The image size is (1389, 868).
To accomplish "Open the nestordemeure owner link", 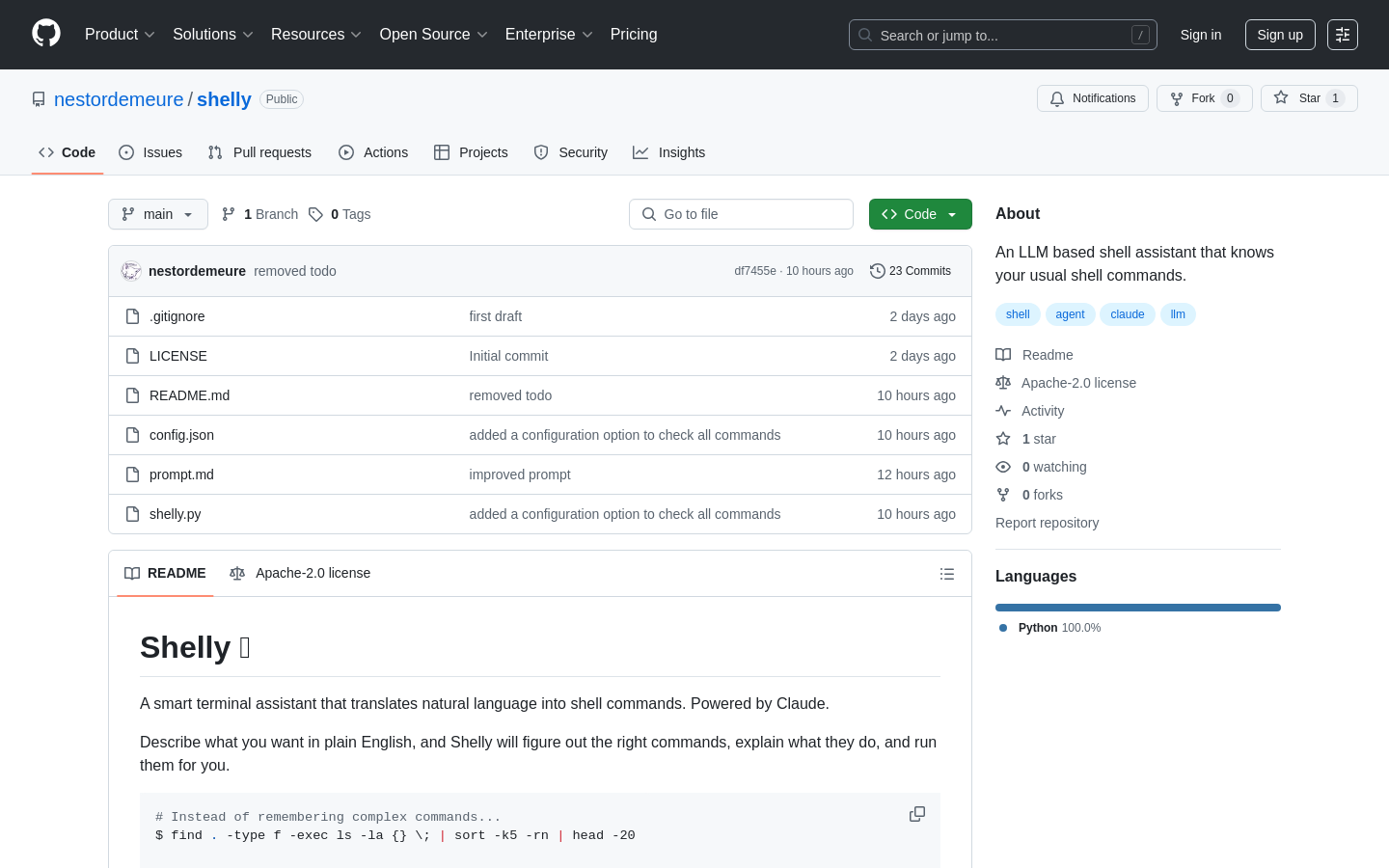I will click(119, 99).
